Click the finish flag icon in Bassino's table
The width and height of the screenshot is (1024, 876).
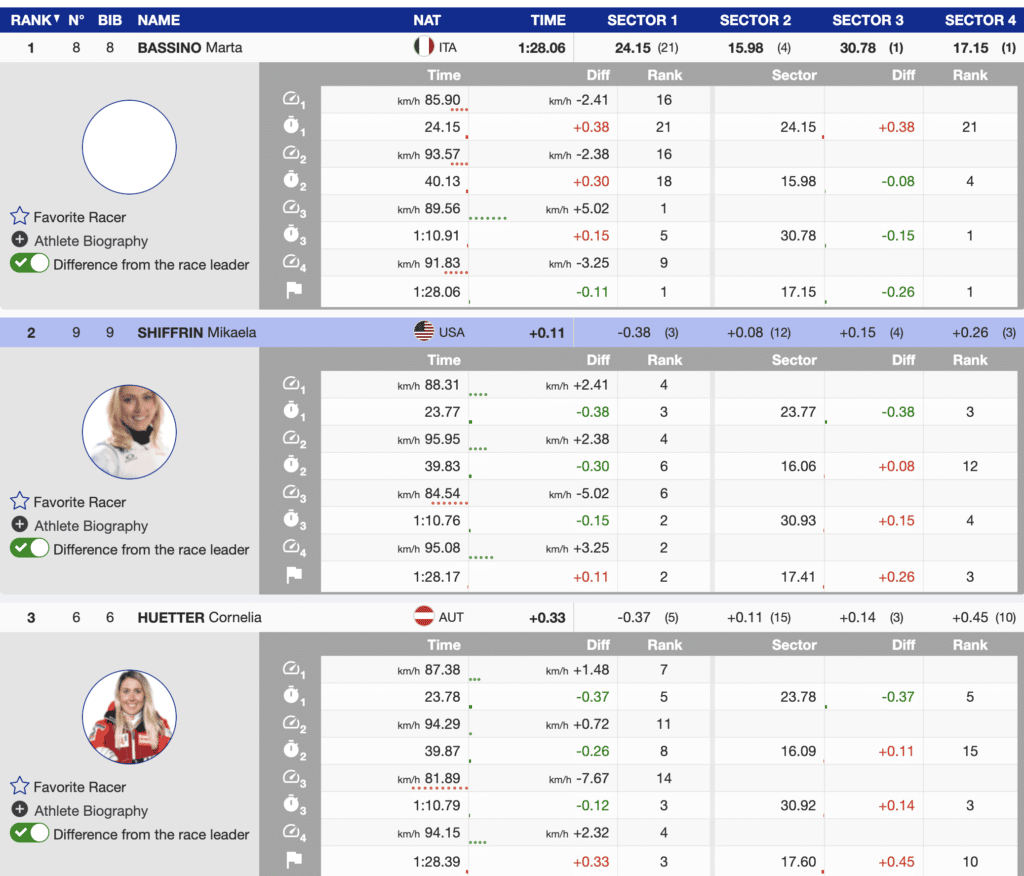(293, 292)
